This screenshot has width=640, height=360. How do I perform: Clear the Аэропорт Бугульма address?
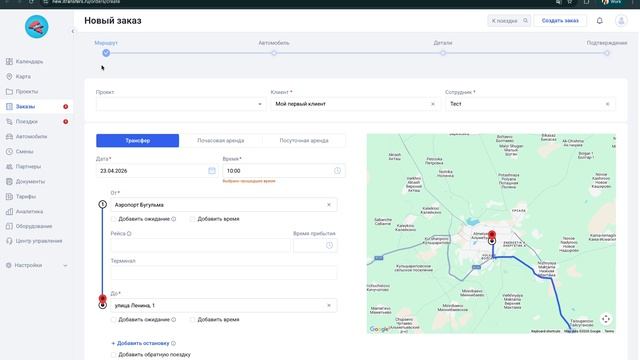point(329,205)
